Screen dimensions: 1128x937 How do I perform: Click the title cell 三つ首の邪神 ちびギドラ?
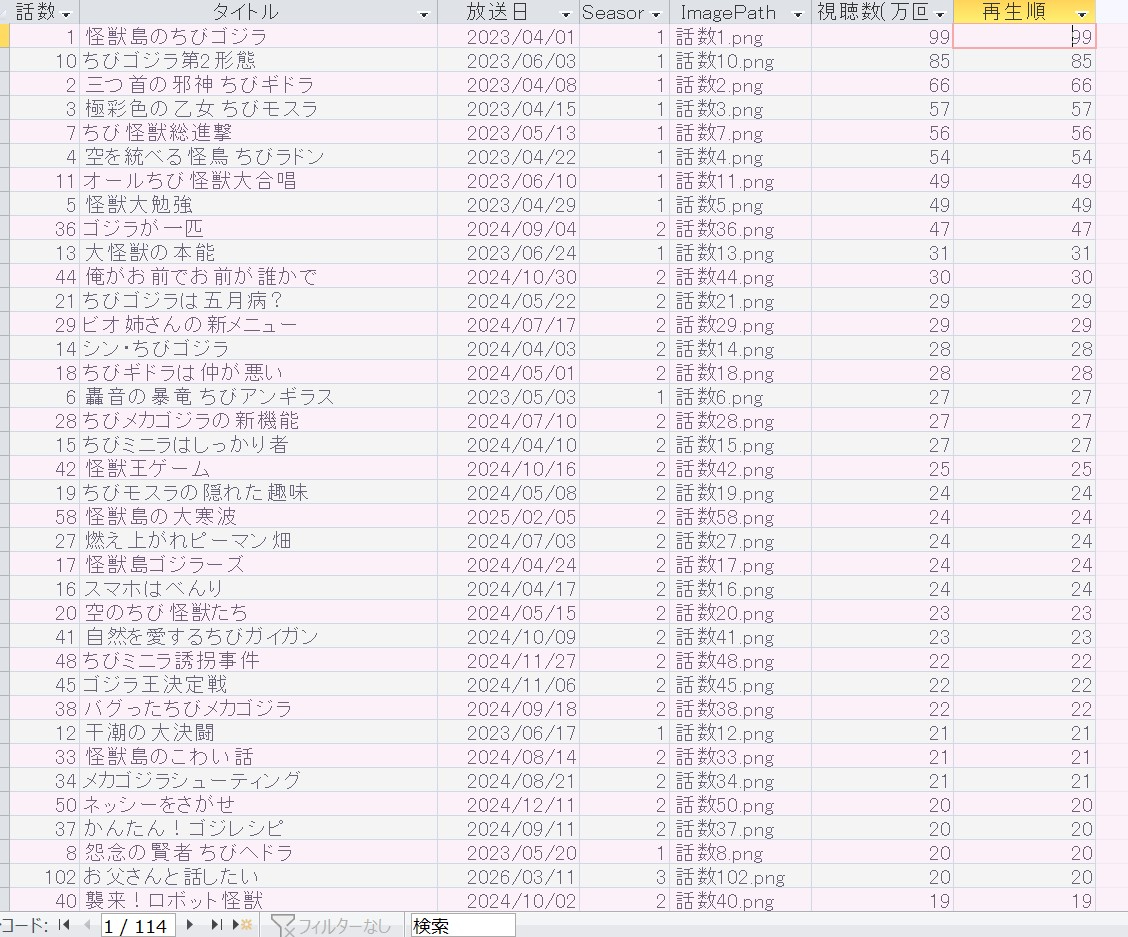(x=258, y=85)
